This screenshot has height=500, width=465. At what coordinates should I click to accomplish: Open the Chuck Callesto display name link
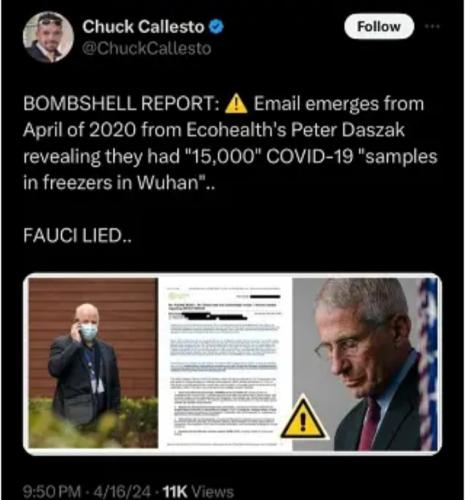pos(143,27)
